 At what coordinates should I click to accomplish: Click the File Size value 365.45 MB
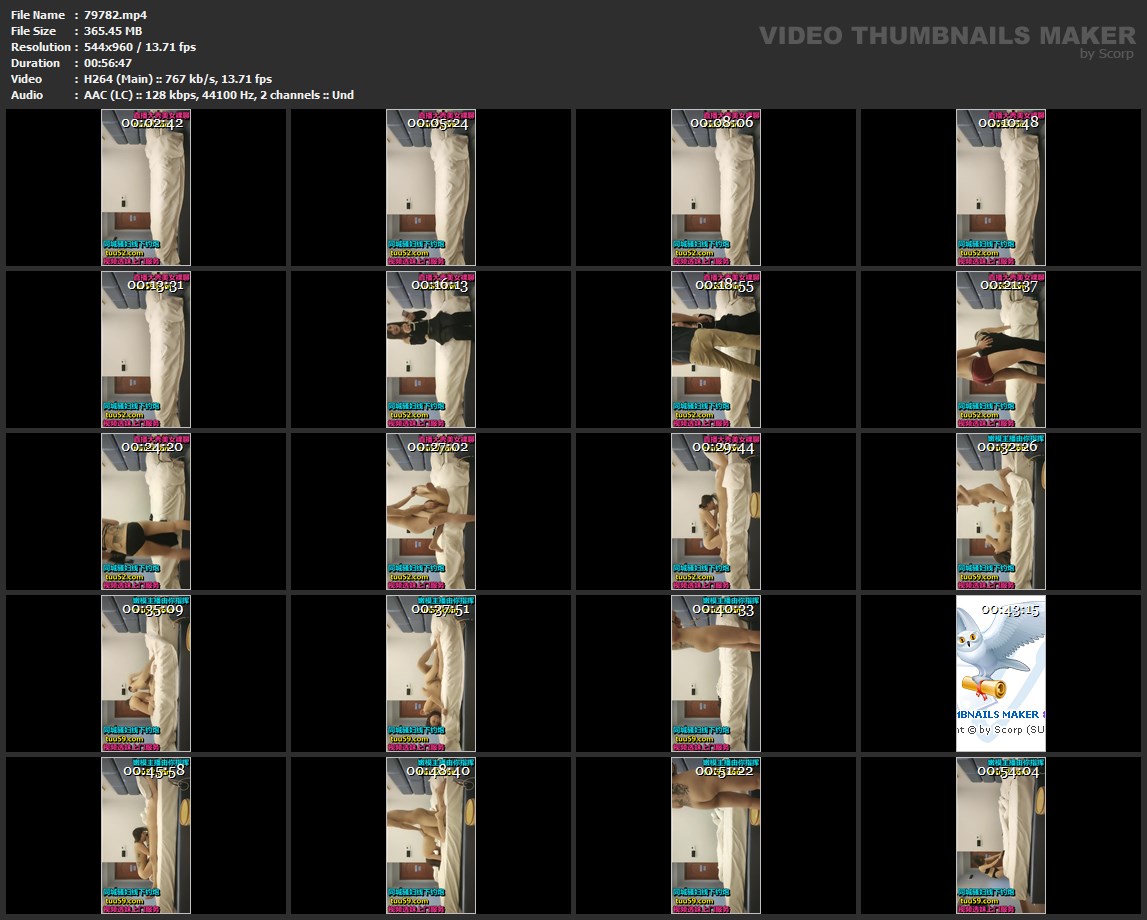click(113, 31)
